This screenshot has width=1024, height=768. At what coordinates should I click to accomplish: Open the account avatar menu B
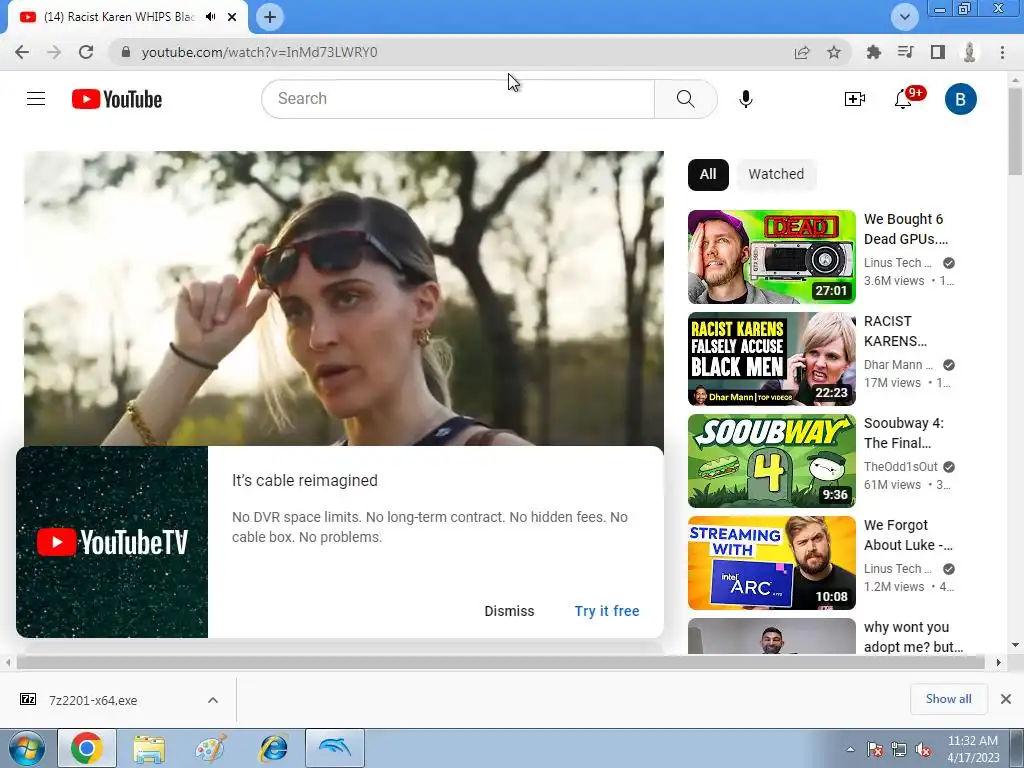(x=960, y=99)
